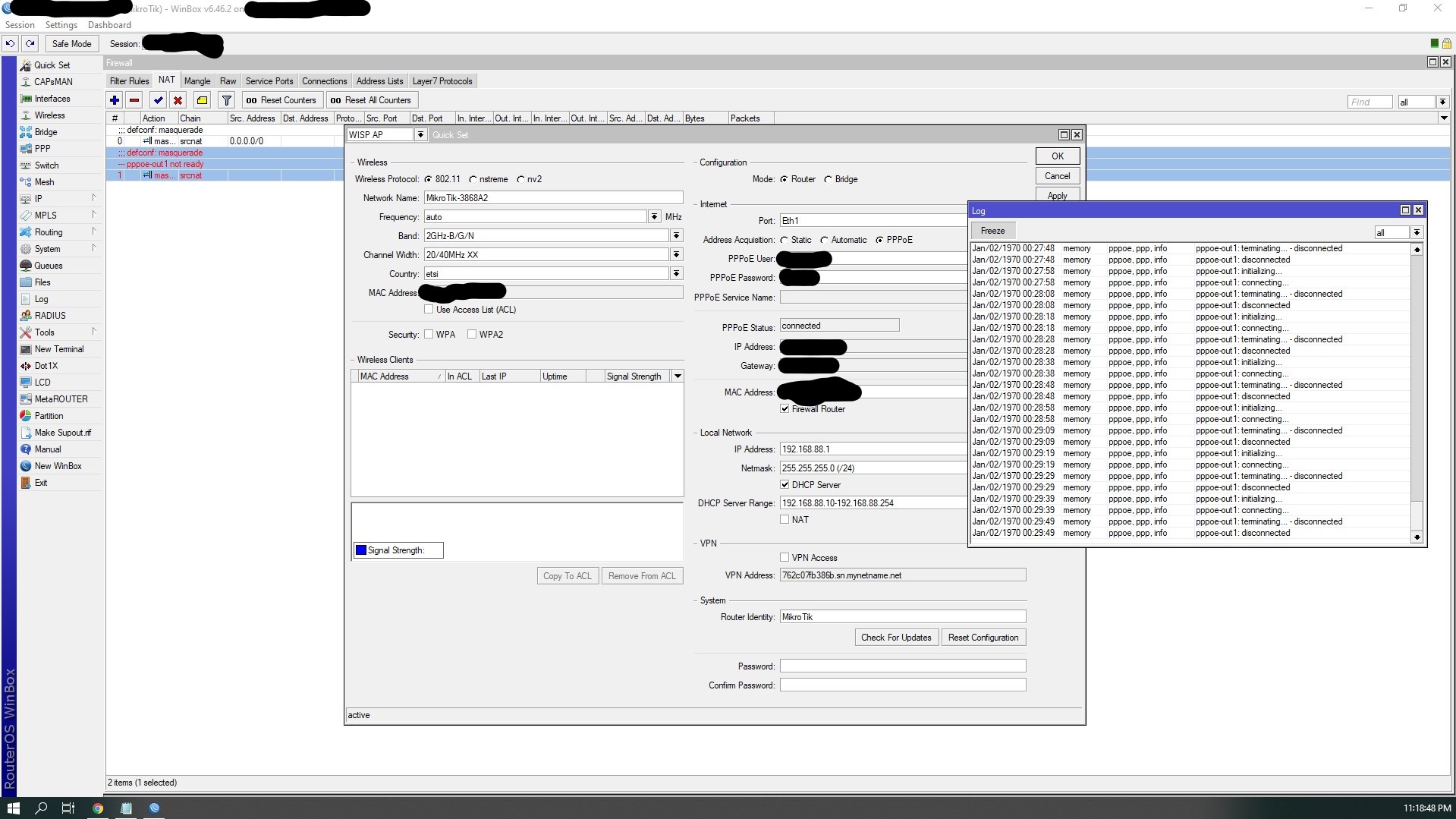
Task: Toggle Use Access List (ACL) checkbox
Action: tap(429, 310)
